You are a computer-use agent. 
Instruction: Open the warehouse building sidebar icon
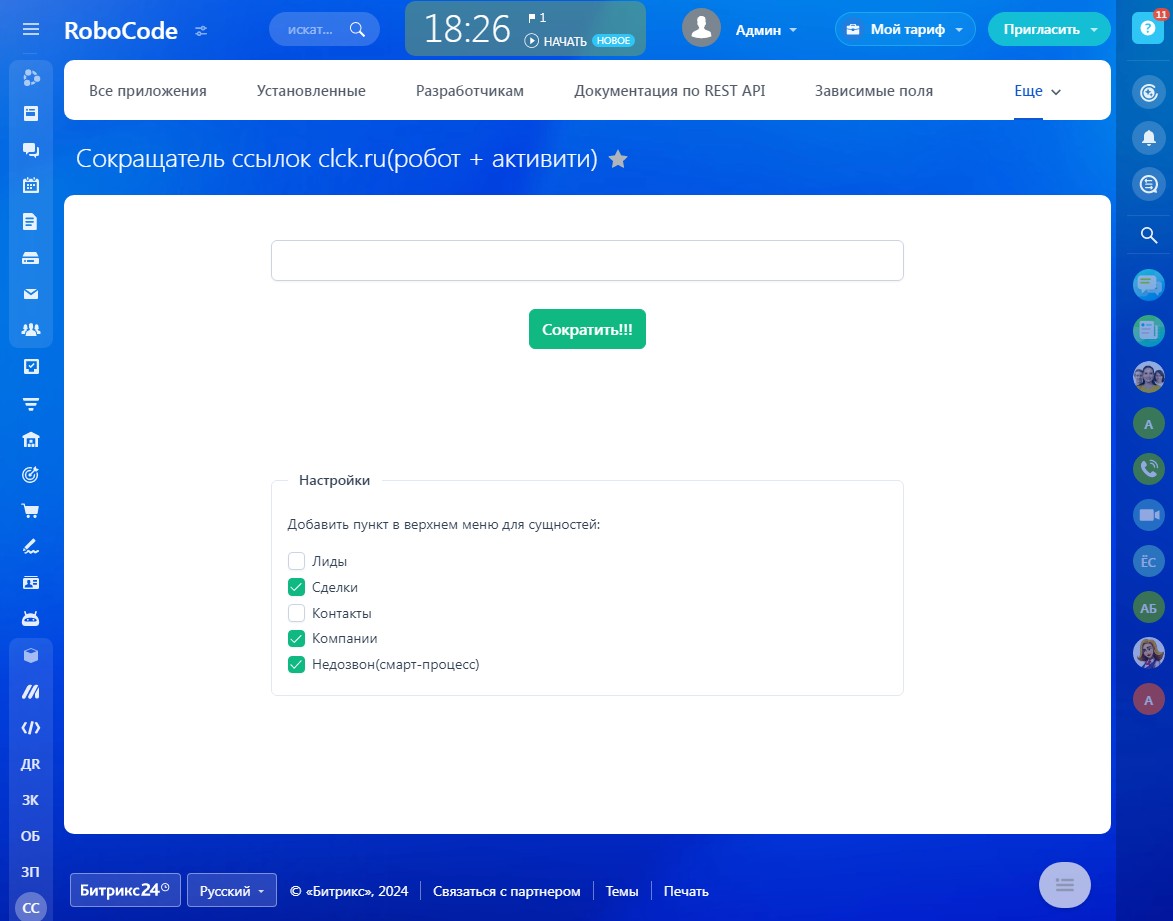[x=31, y=439]
